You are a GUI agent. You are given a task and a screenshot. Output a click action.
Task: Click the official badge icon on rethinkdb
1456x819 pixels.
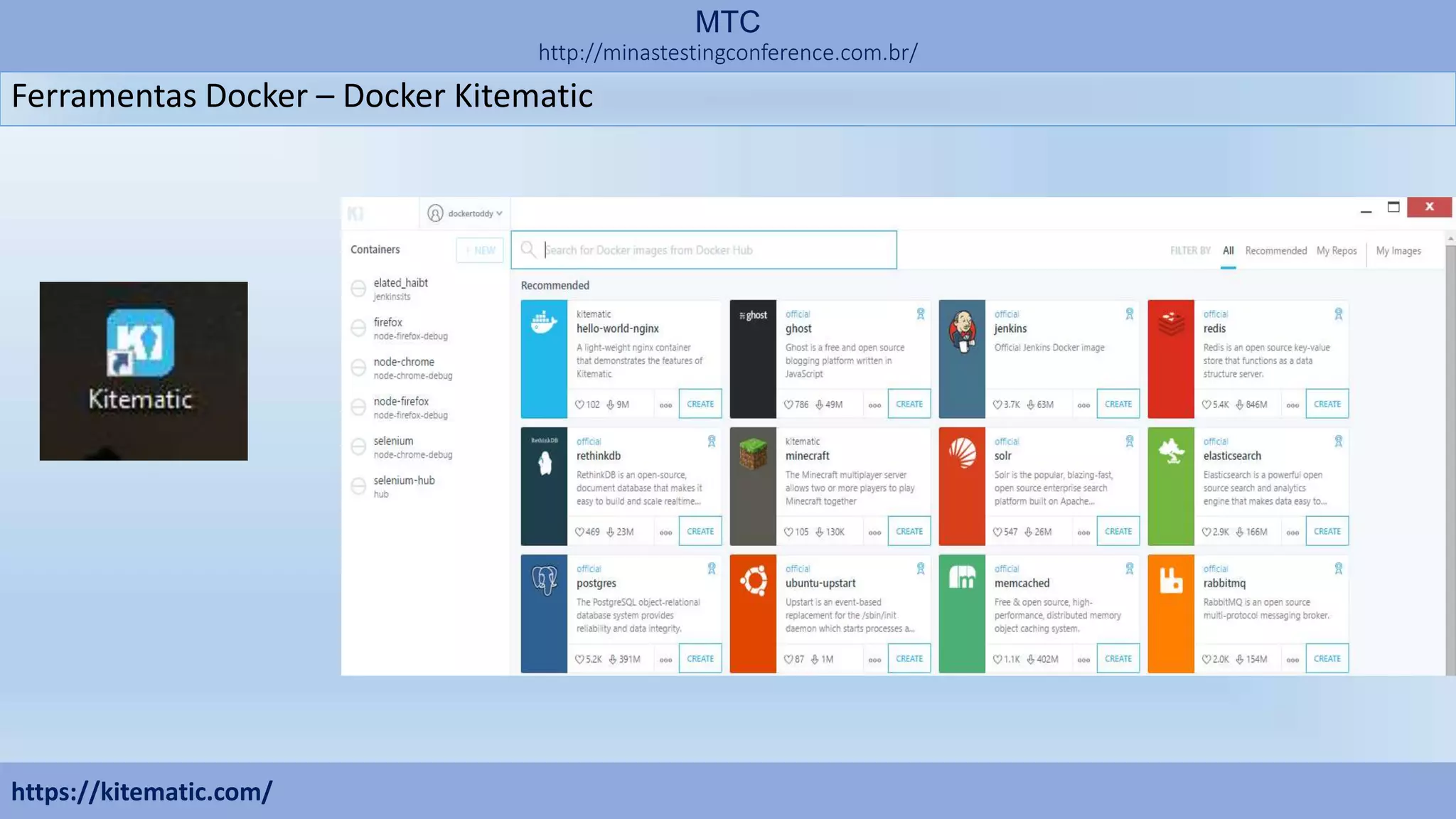(712, 441)
